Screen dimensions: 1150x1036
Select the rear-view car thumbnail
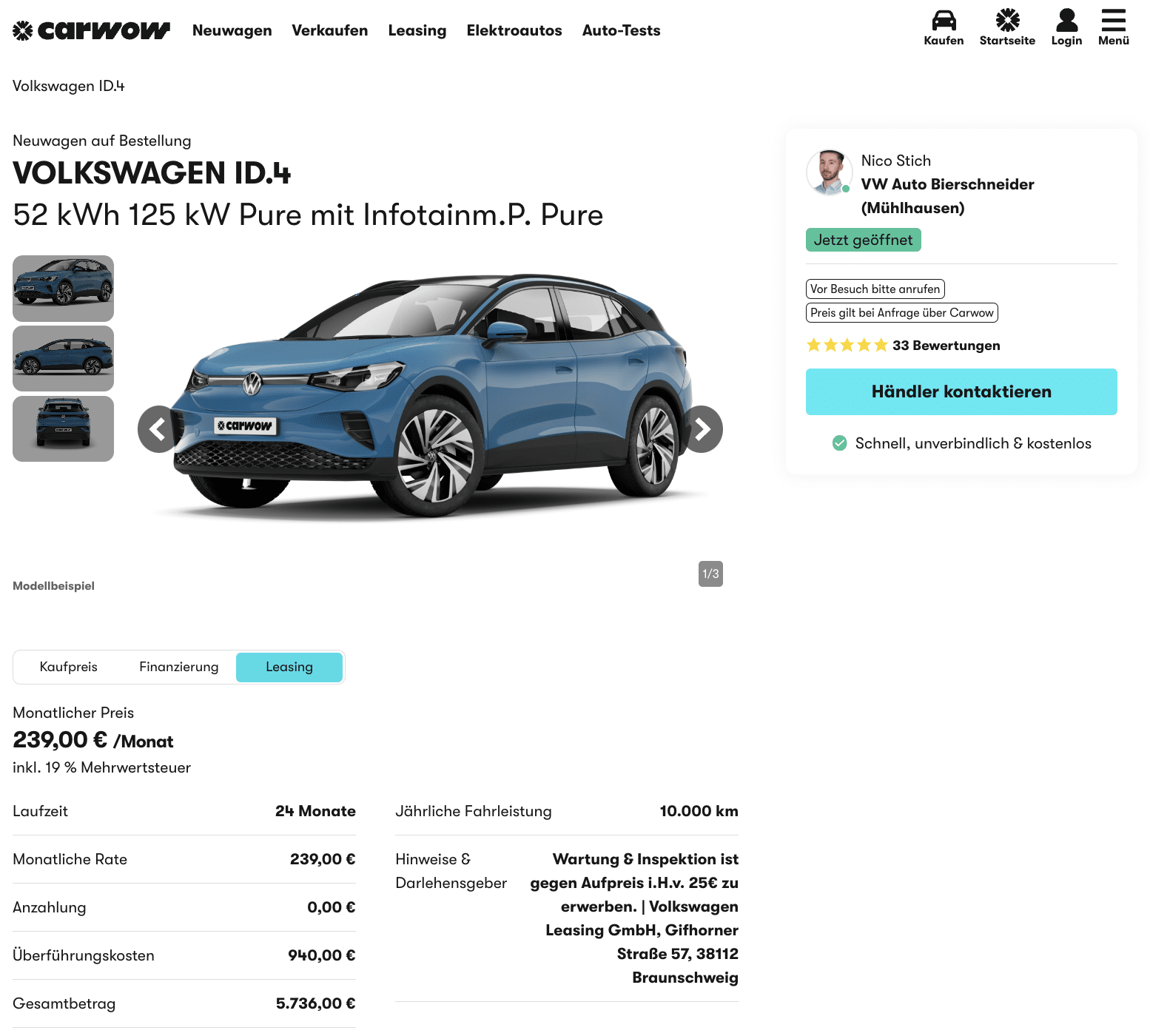[63, 429]
